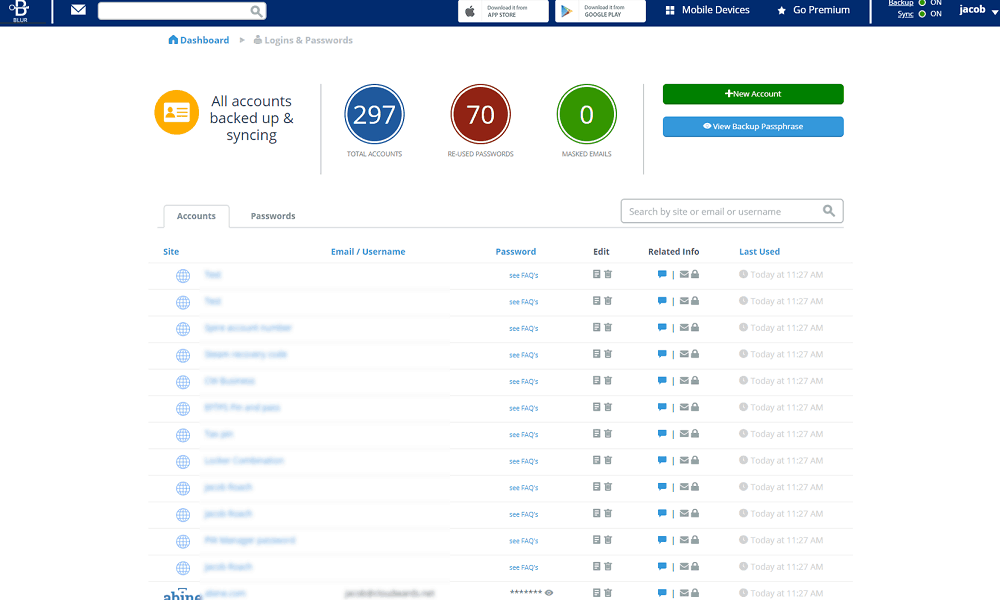The width and height of the screenshot is (1000, 600).
Task: Edit the BTPS Pin and pass entry
Action: (x=596, y=407)
